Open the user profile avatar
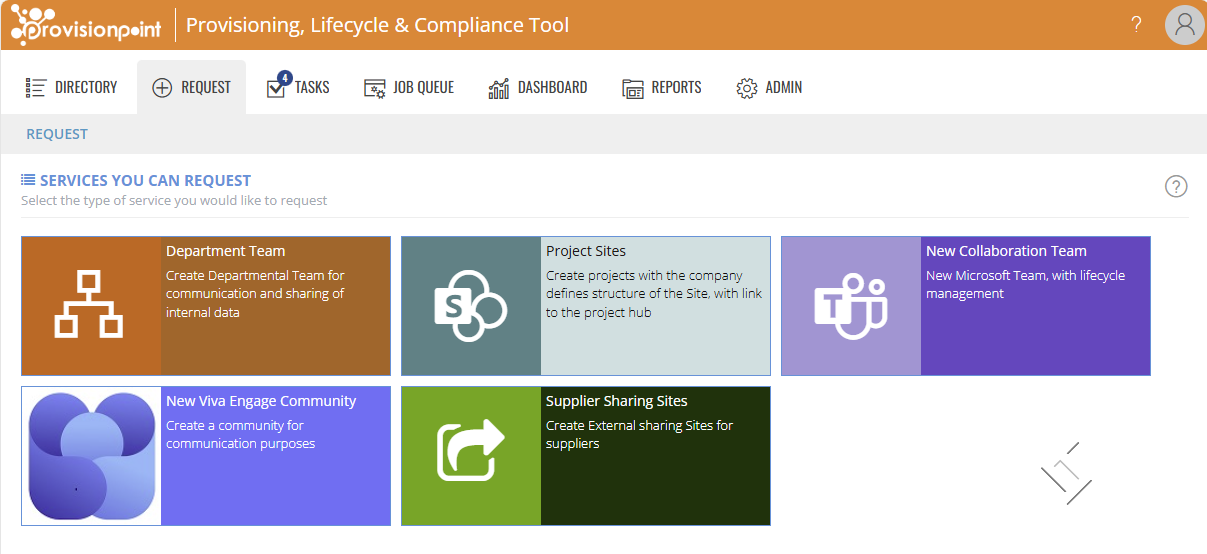Viewport: 1207px width, 554px height. [1185, 25]
